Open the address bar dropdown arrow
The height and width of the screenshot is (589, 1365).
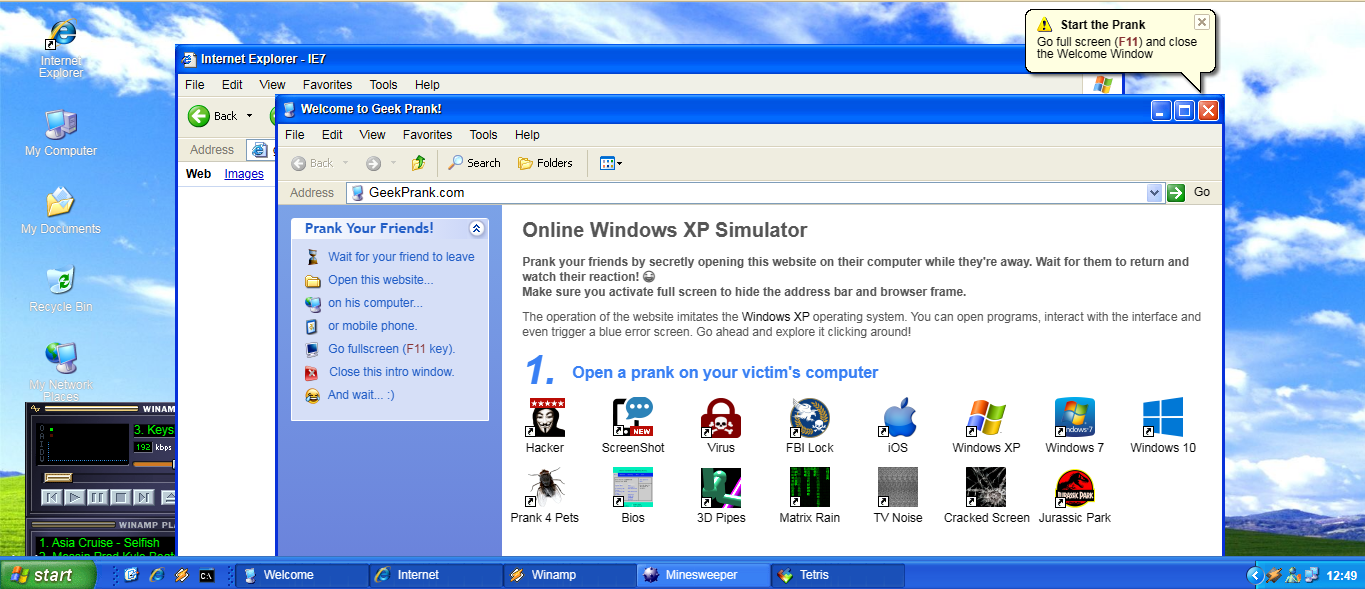1155,192
